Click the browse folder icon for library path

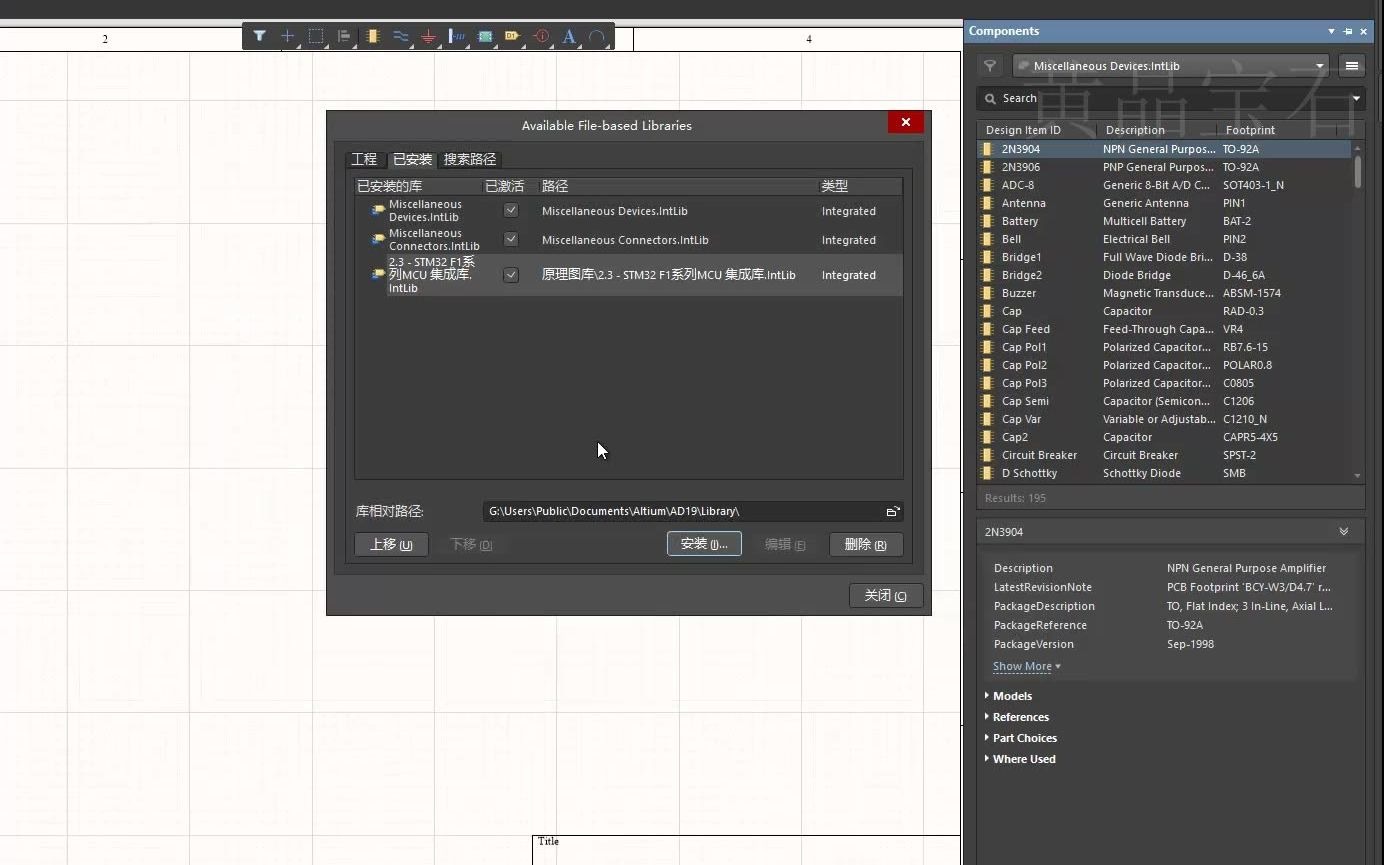coord(892,511)
